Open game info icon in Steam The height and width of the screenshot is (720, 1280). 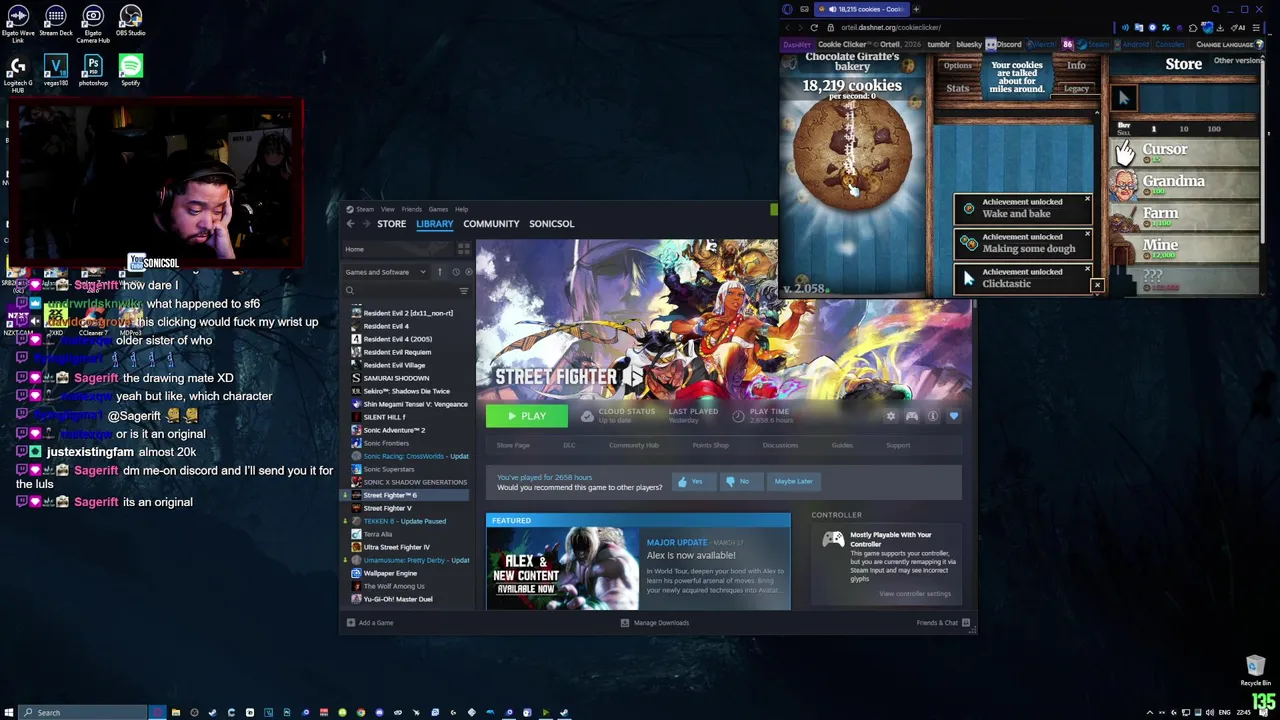(933, 416)
